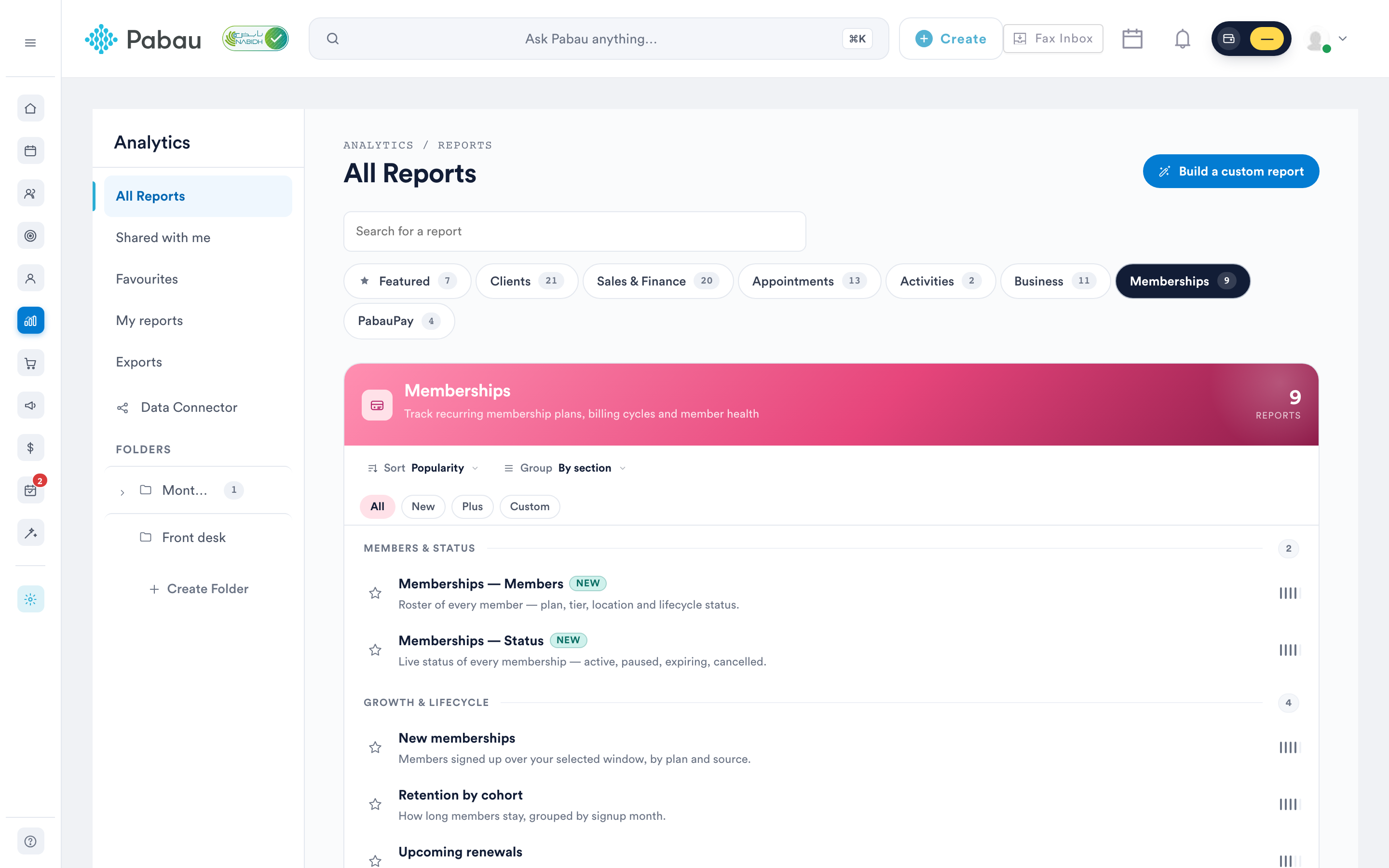1389x868 pixels.
Task: Select the Memberships category tab
Action: [x=1183, y=281]
